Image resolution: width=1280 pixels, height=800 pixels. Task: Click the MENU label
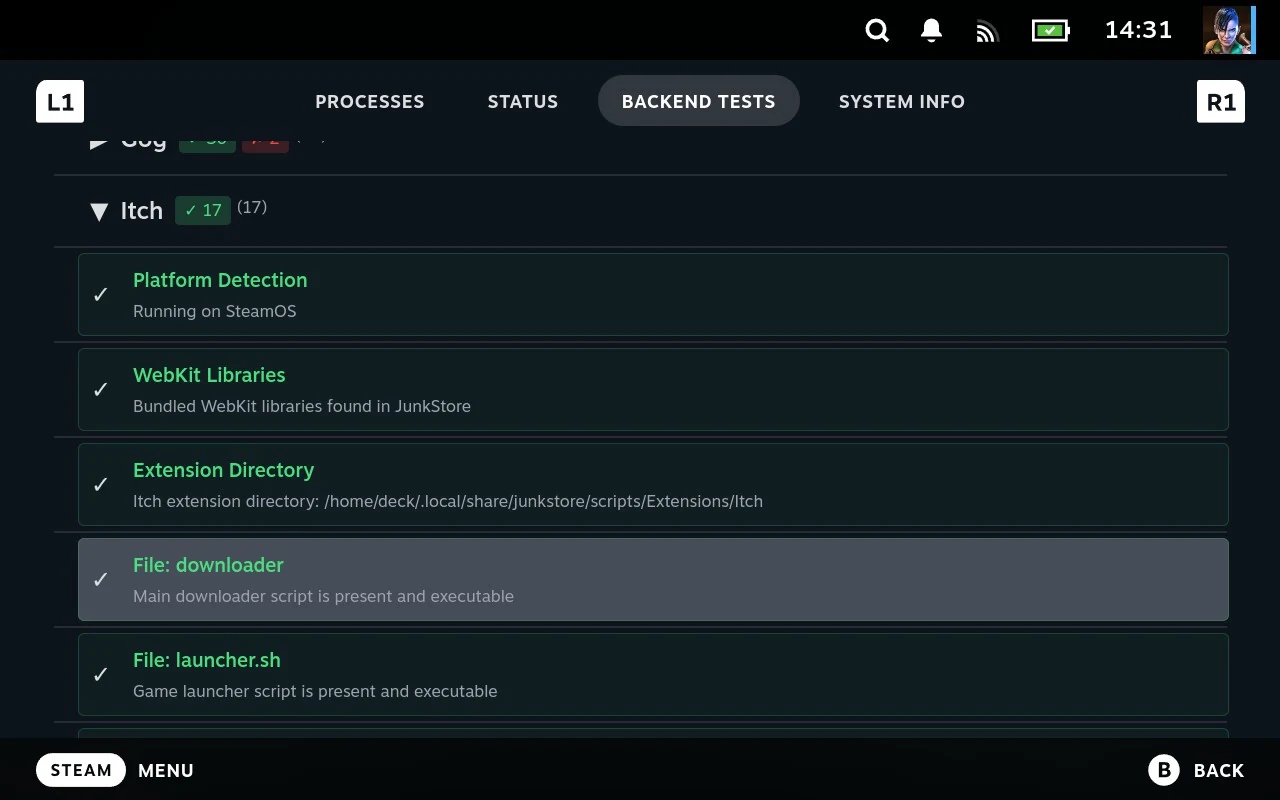166,770
